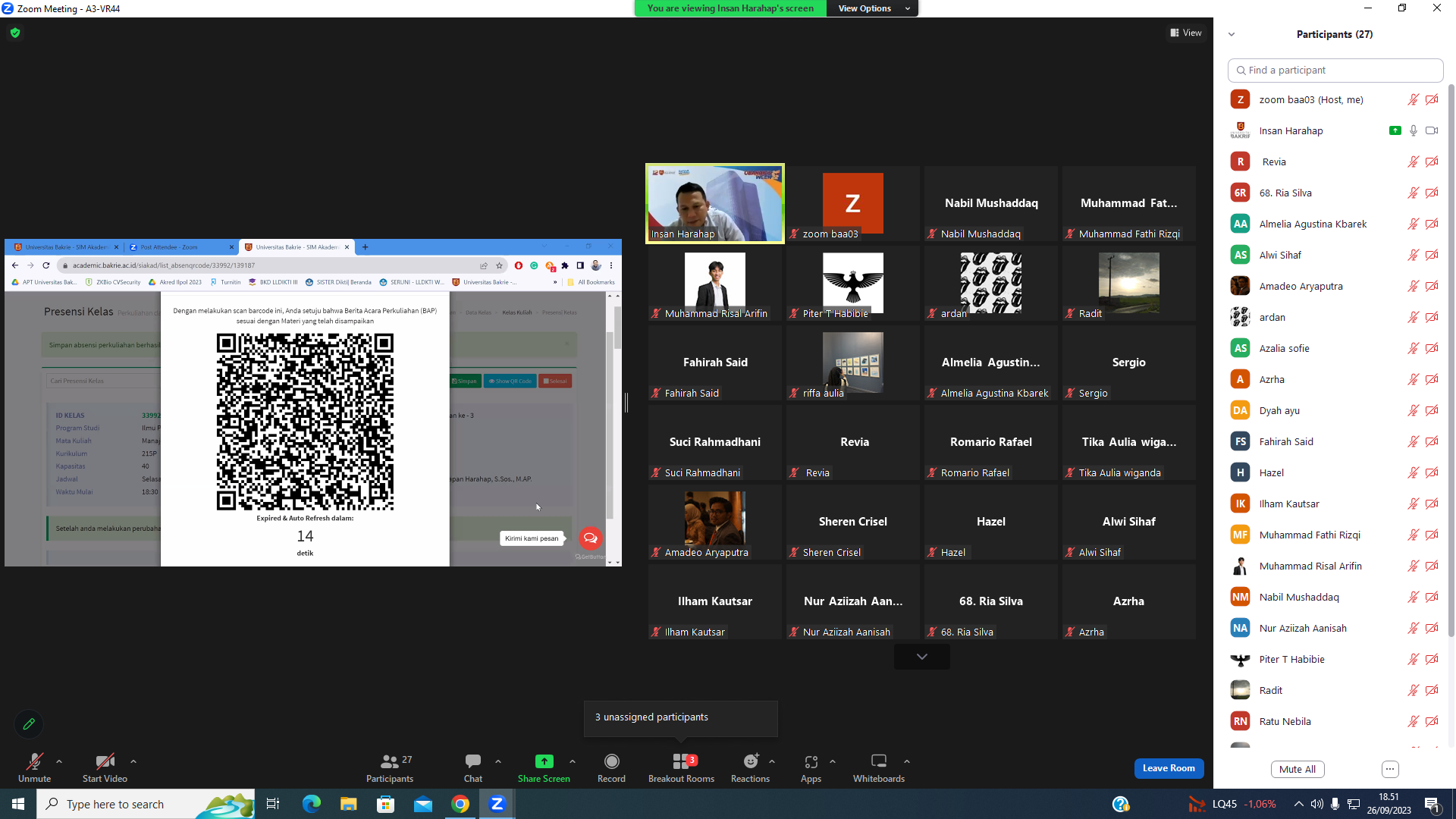Click the 3 unassigned participants notification
This screenshot has height=819, width=1456.
click(x=680, y=717)
